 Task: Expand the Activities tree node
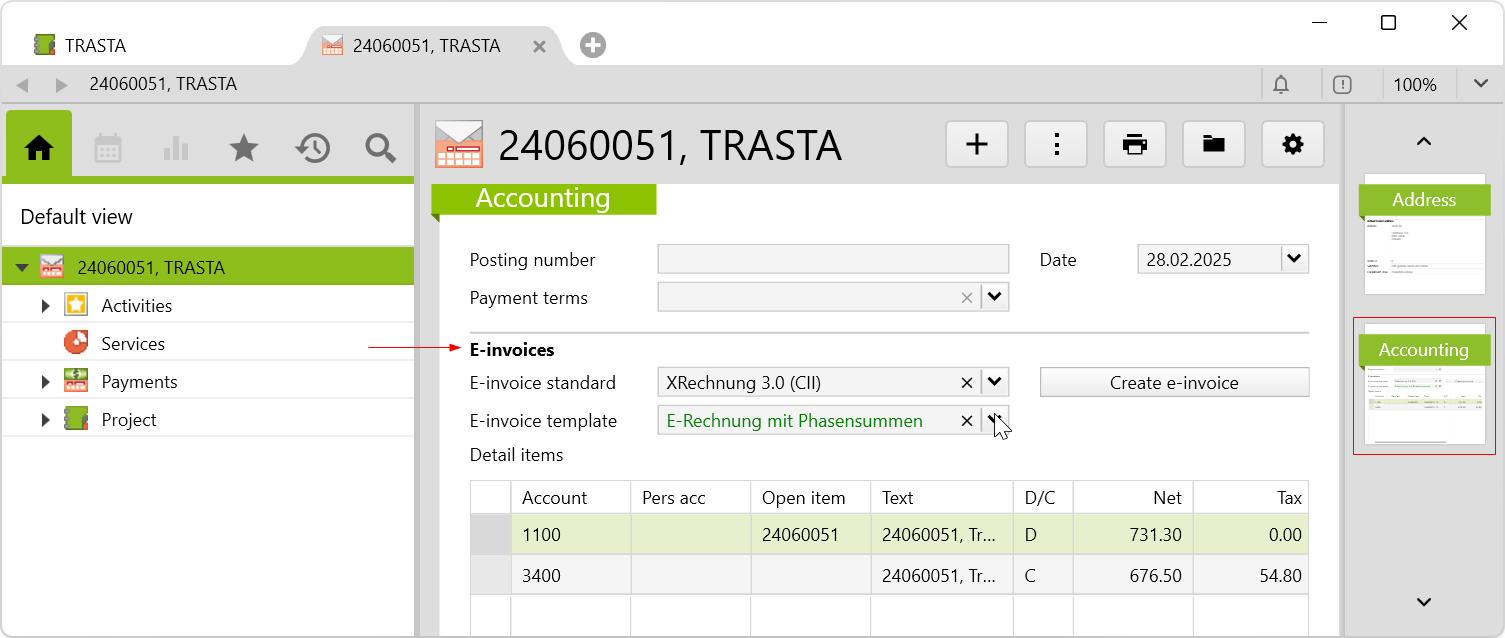pos(45,306)
